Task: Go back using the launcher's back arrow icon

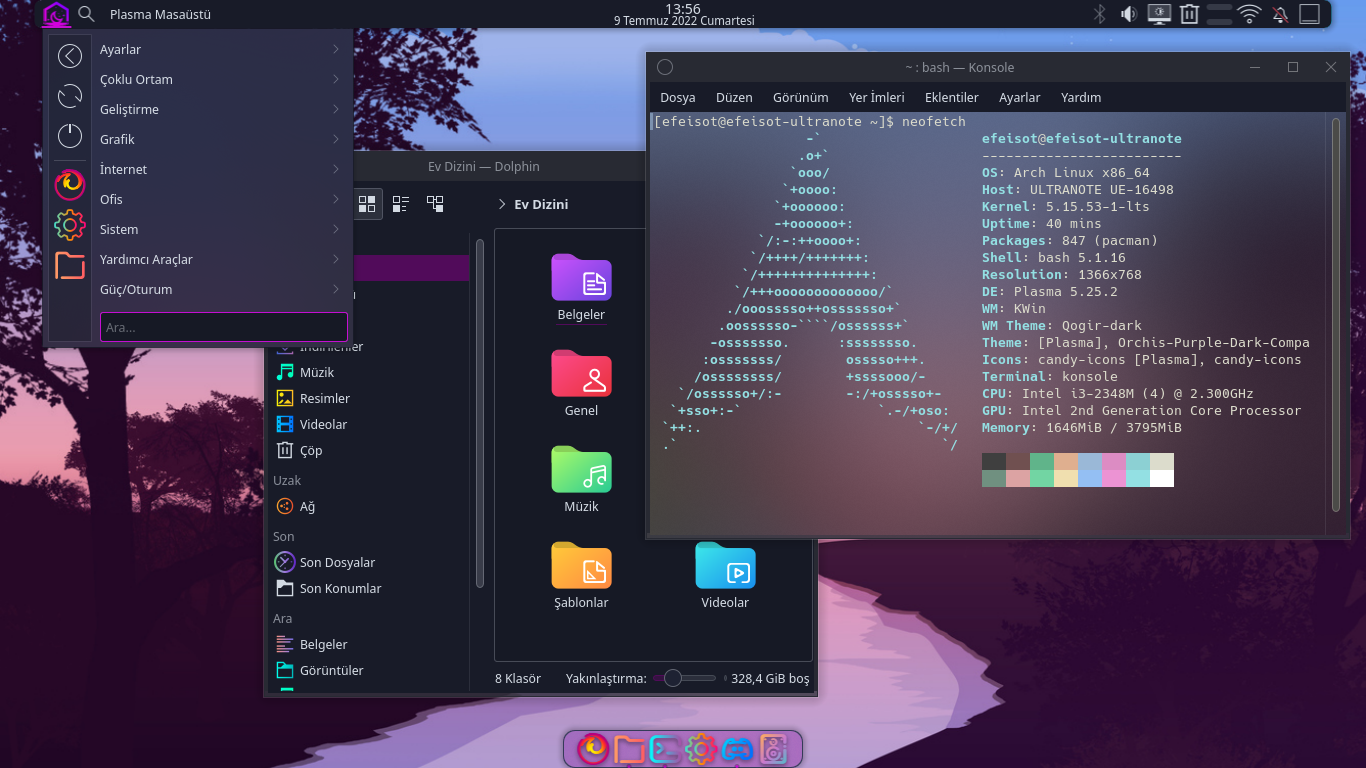Action: point(69,56)
